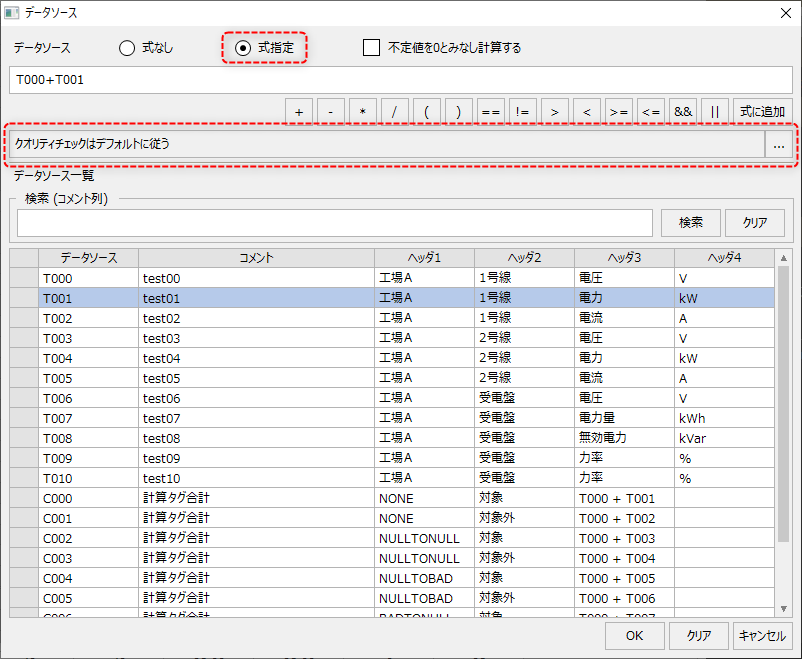
Task: Click the 検索 search button
Action: coord(690,223)
